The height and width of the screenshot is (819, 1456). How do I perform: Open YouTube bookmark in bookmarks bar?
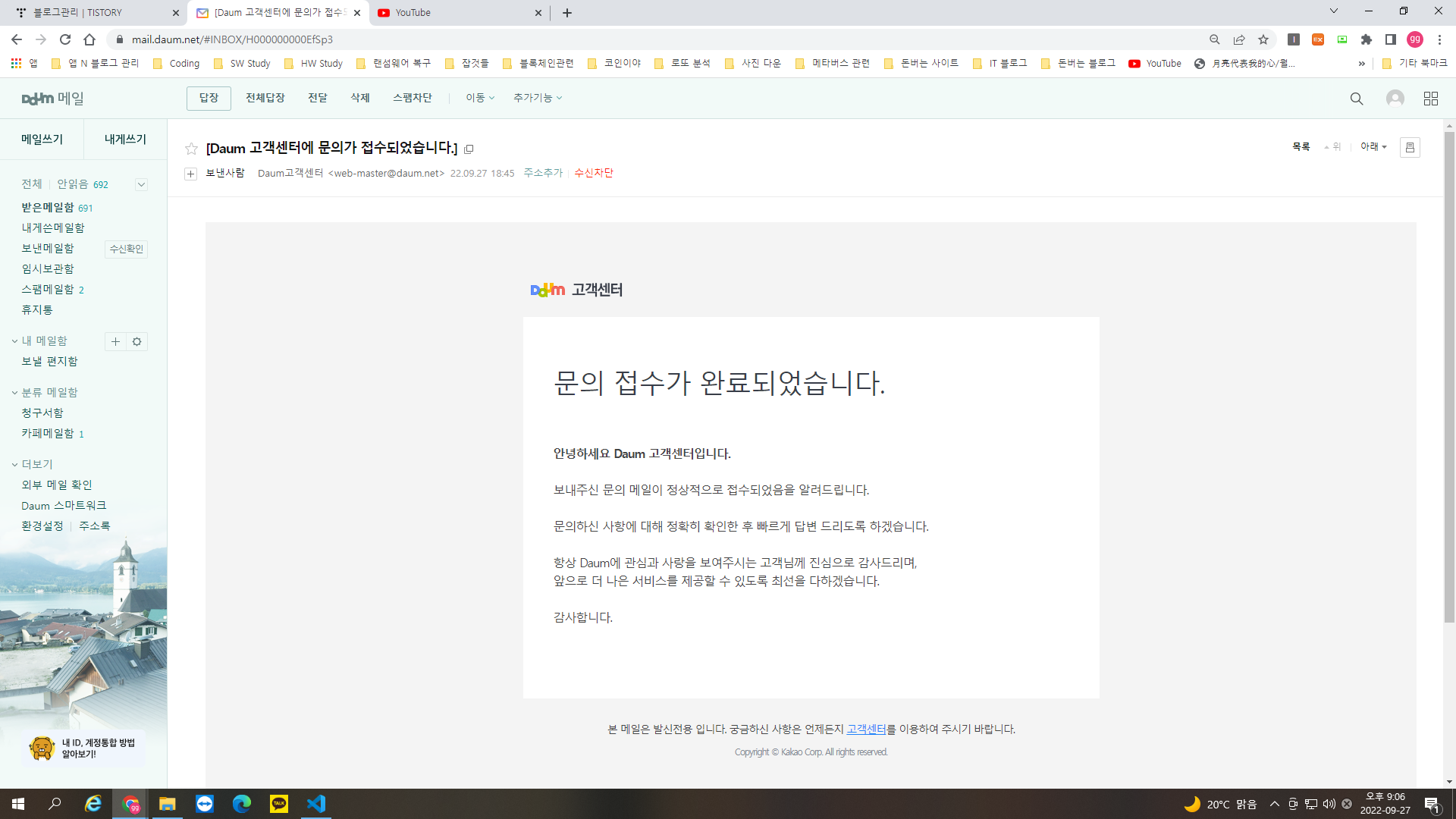coord(1155,64)
